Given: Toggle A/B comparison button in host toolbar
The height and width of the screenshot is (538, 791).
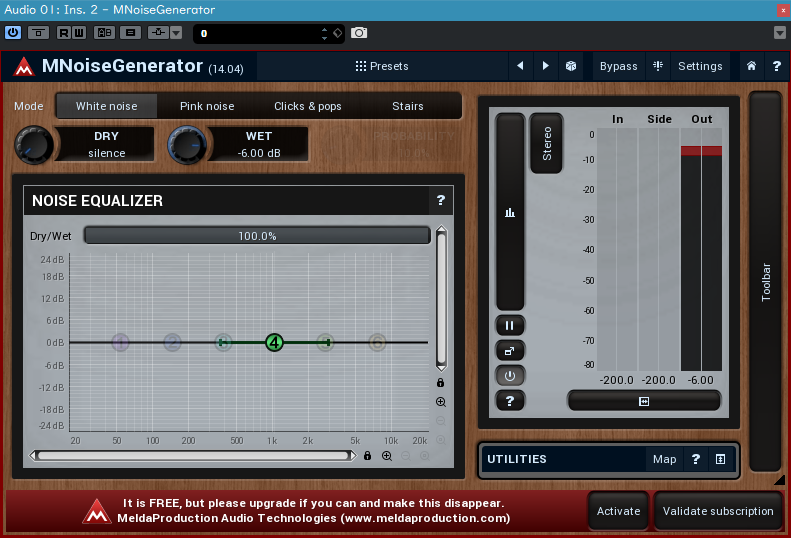Looking at the screenshot, I should pyautogui.click(x=104, y=33).
